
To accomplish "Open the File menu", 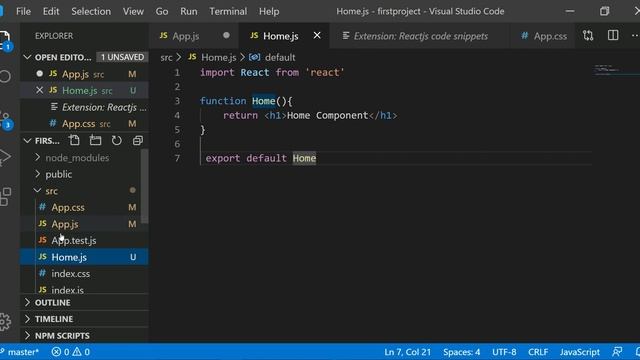I will pyautogui.click(x=23, y=11).
